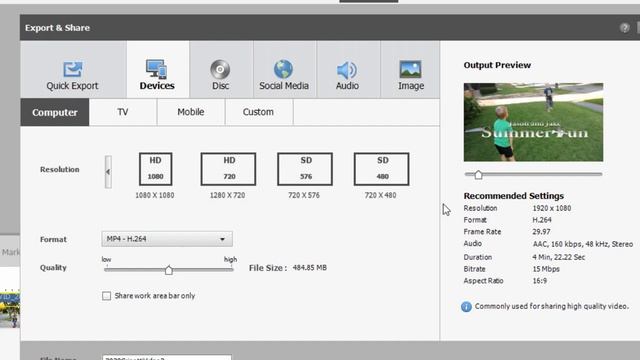Viewport: 640px width, 360px height.
Task: Open the Social Media export tab
Action: pos(284,69)
